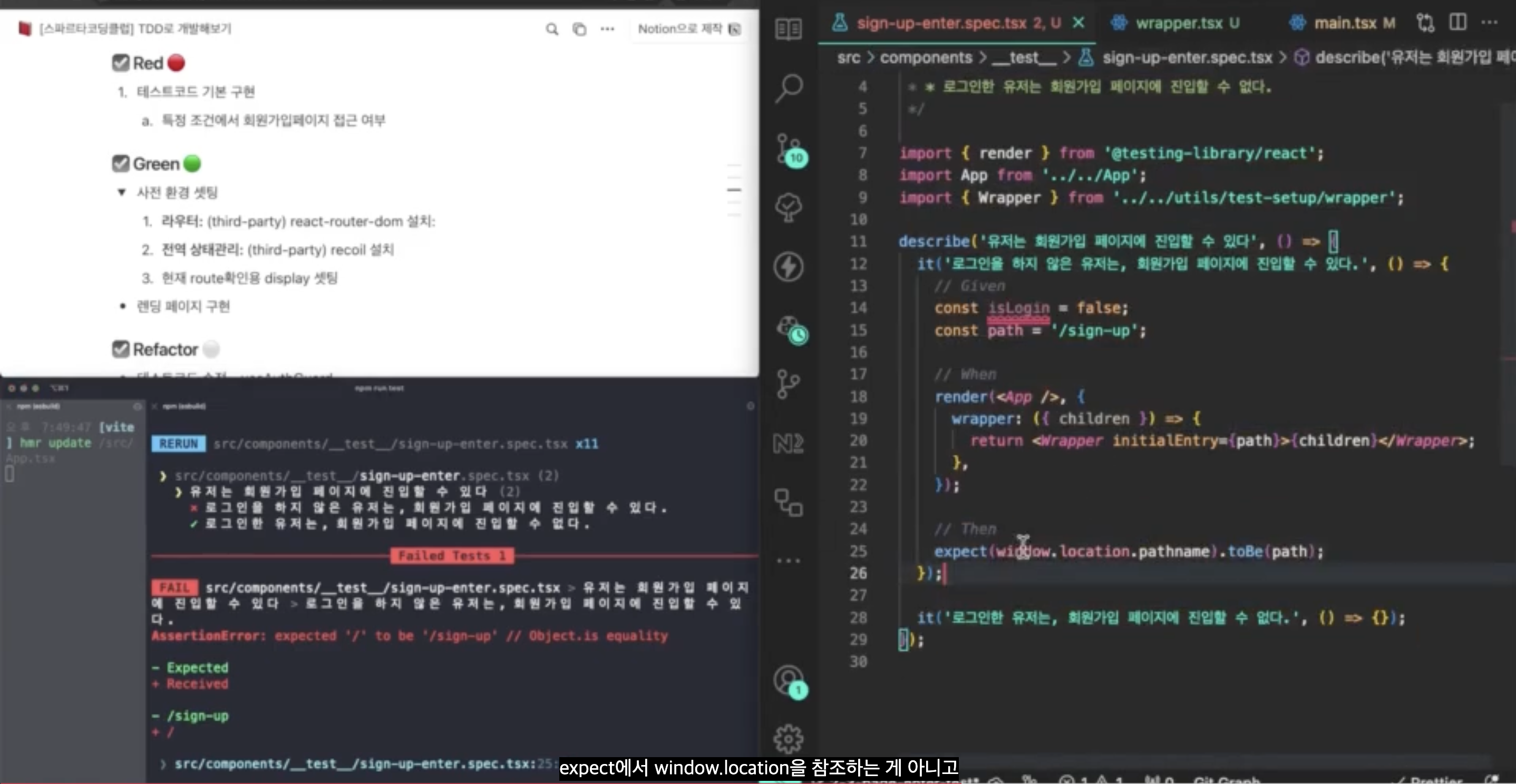Open the Git Graph branch icon in activity bar
1516x784 pixels.
coord(789,384)
